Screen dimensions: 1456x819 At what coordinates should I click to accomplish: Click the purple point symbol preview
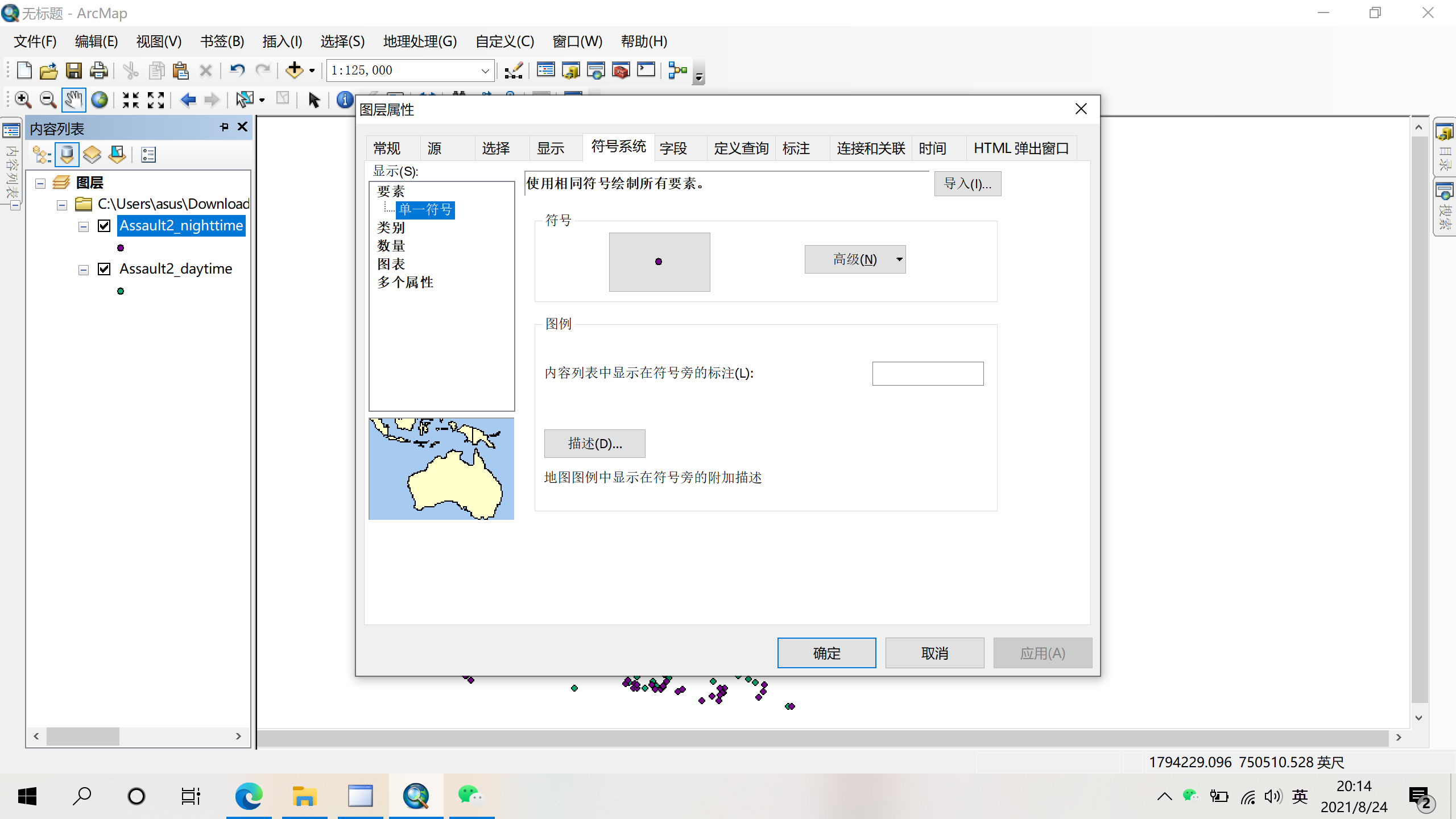659,262
